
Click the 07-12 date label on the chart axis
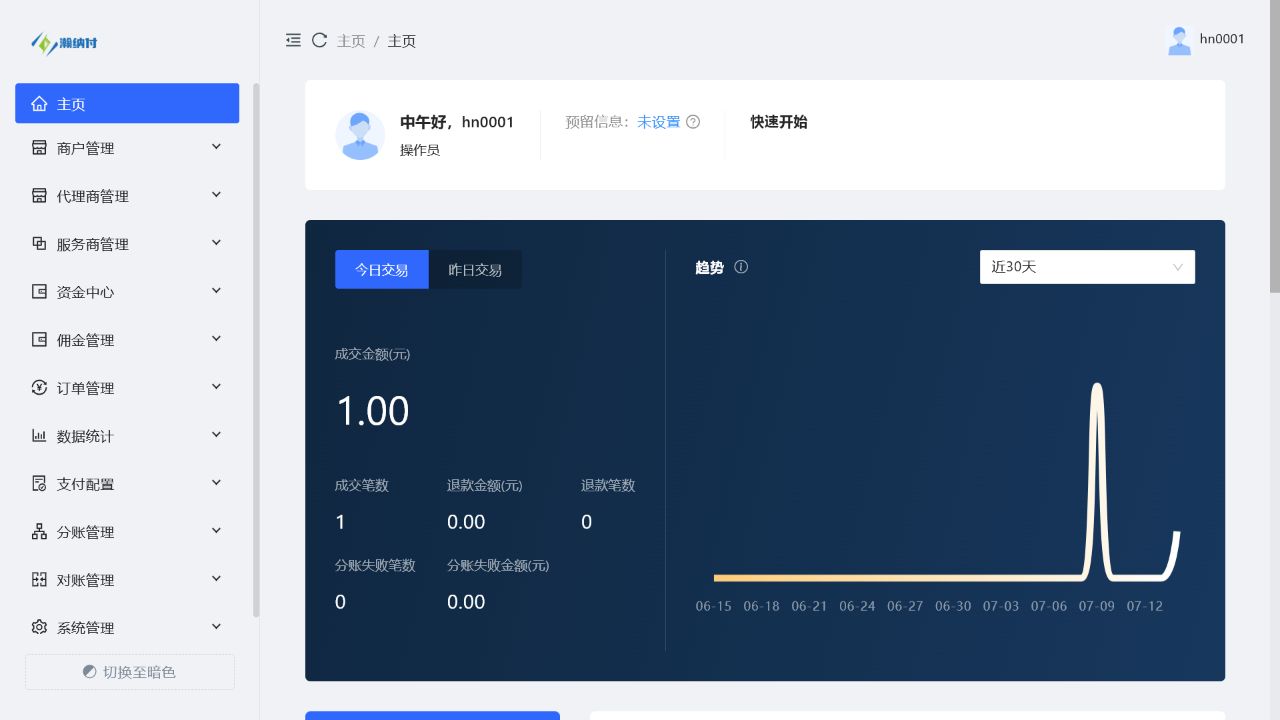(1145, 606)
